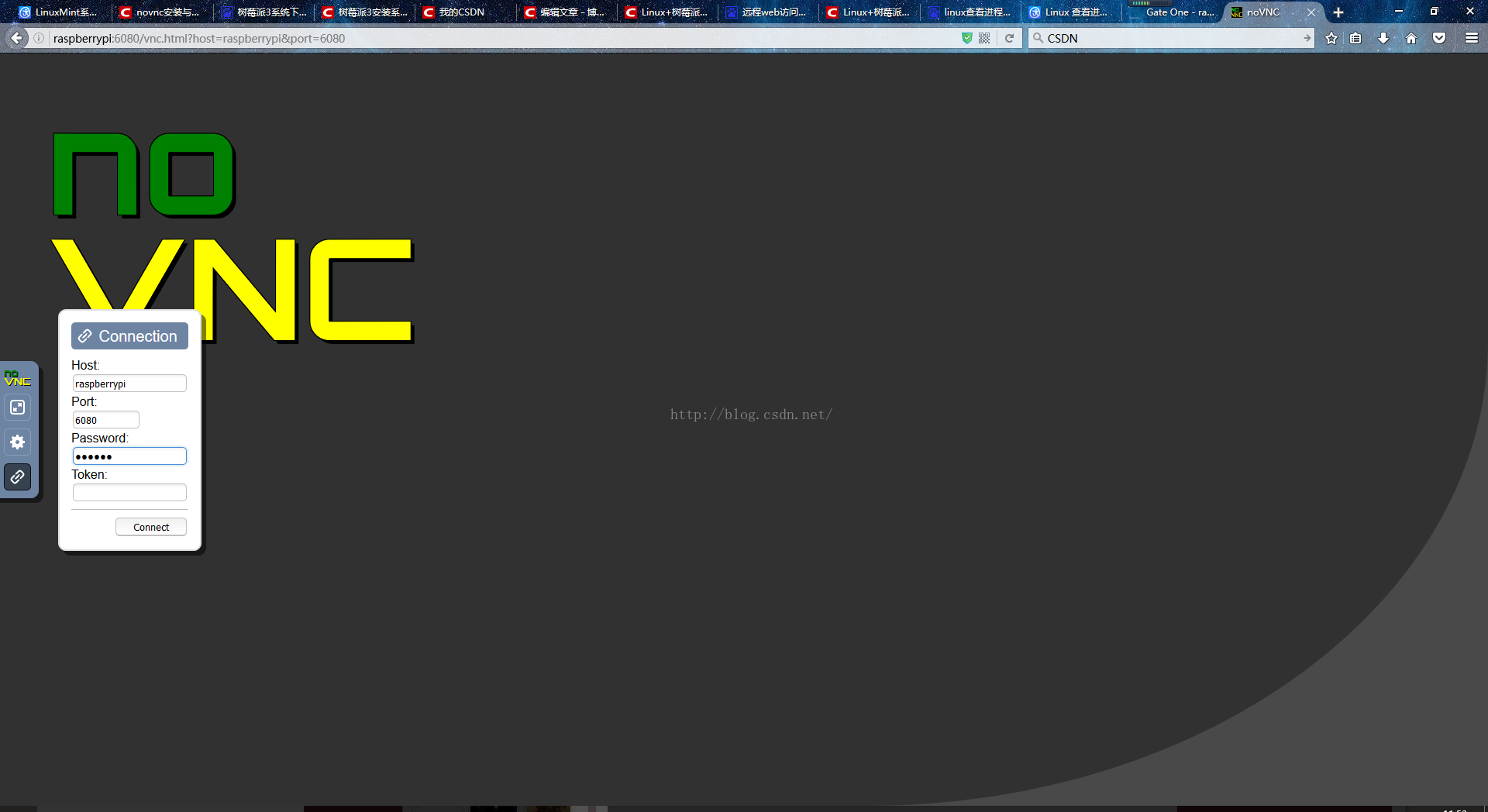This screenshot has width=1488, height=812.
Task: Reload the page with the refresh icon
Action: (1009, 38)
